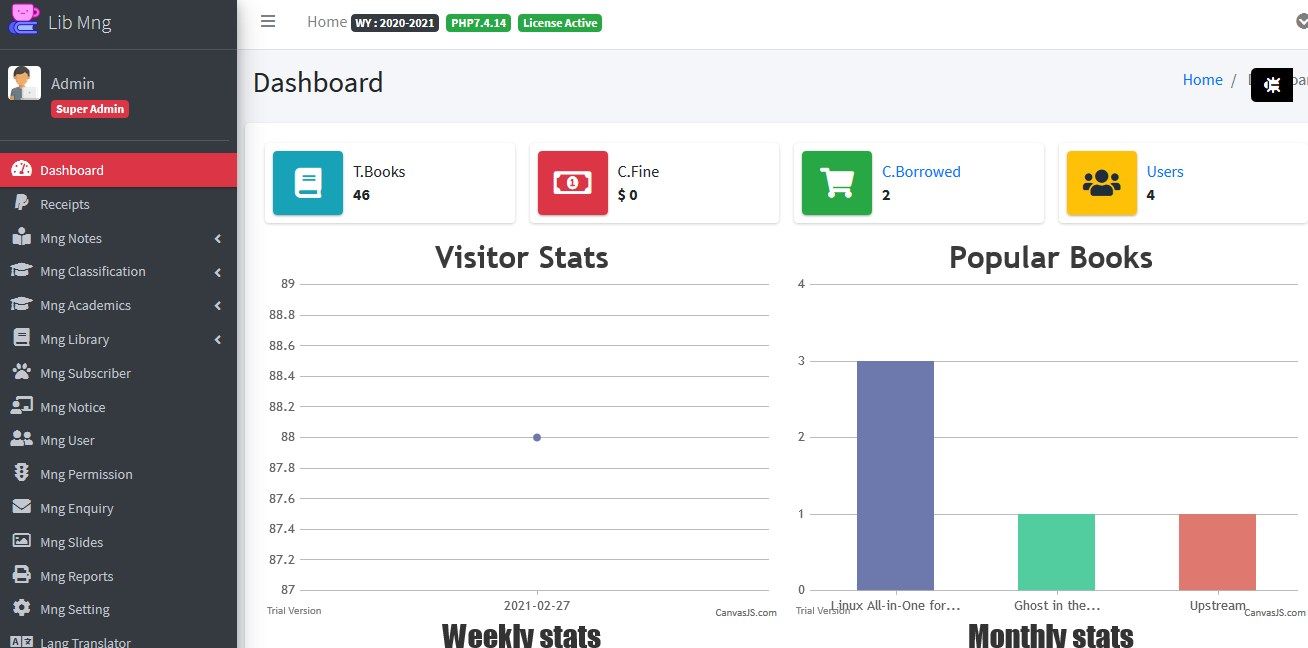Screen dimensions: 1308x648
Task: Toggle the sidebar with hamburger icon
Action: point(268,21)
